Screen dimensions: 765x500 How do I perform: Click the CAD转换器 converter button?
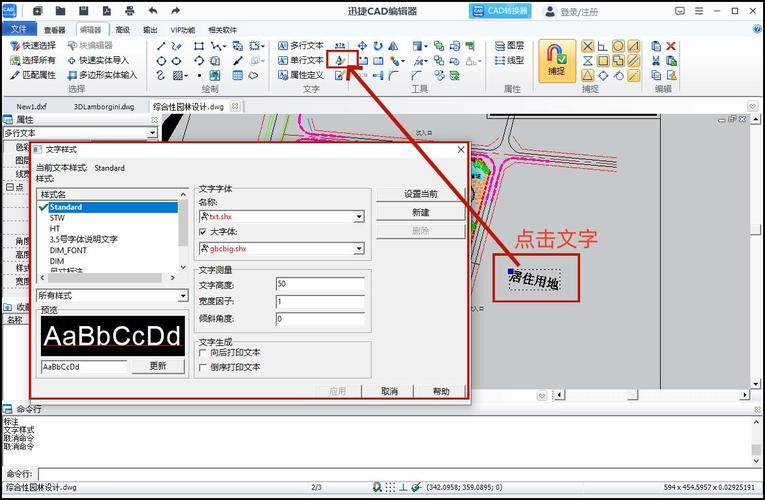(500, 11)
